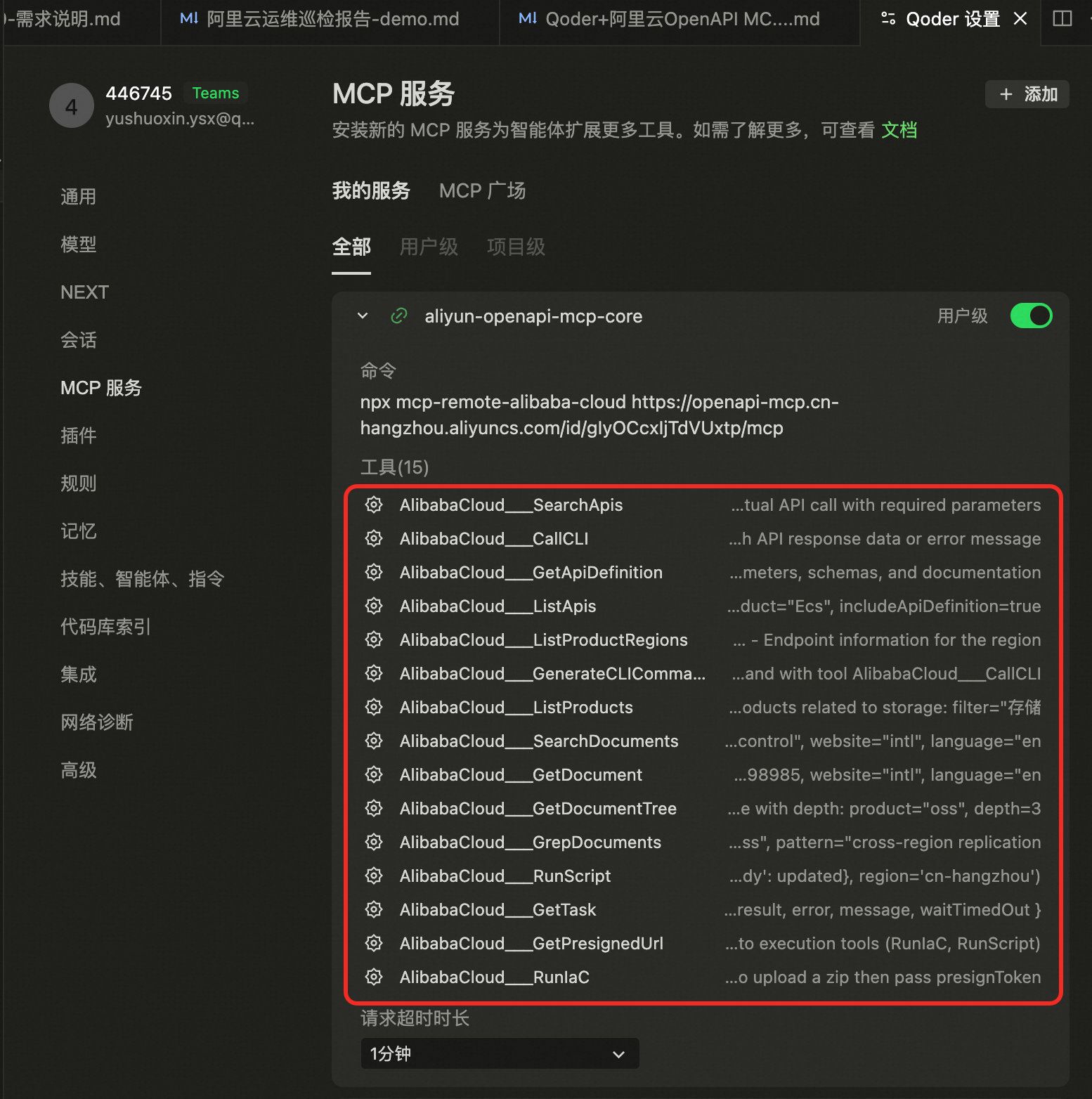
Task: Click the 工具(15) tools heading
Action: [x=394, y=467]
